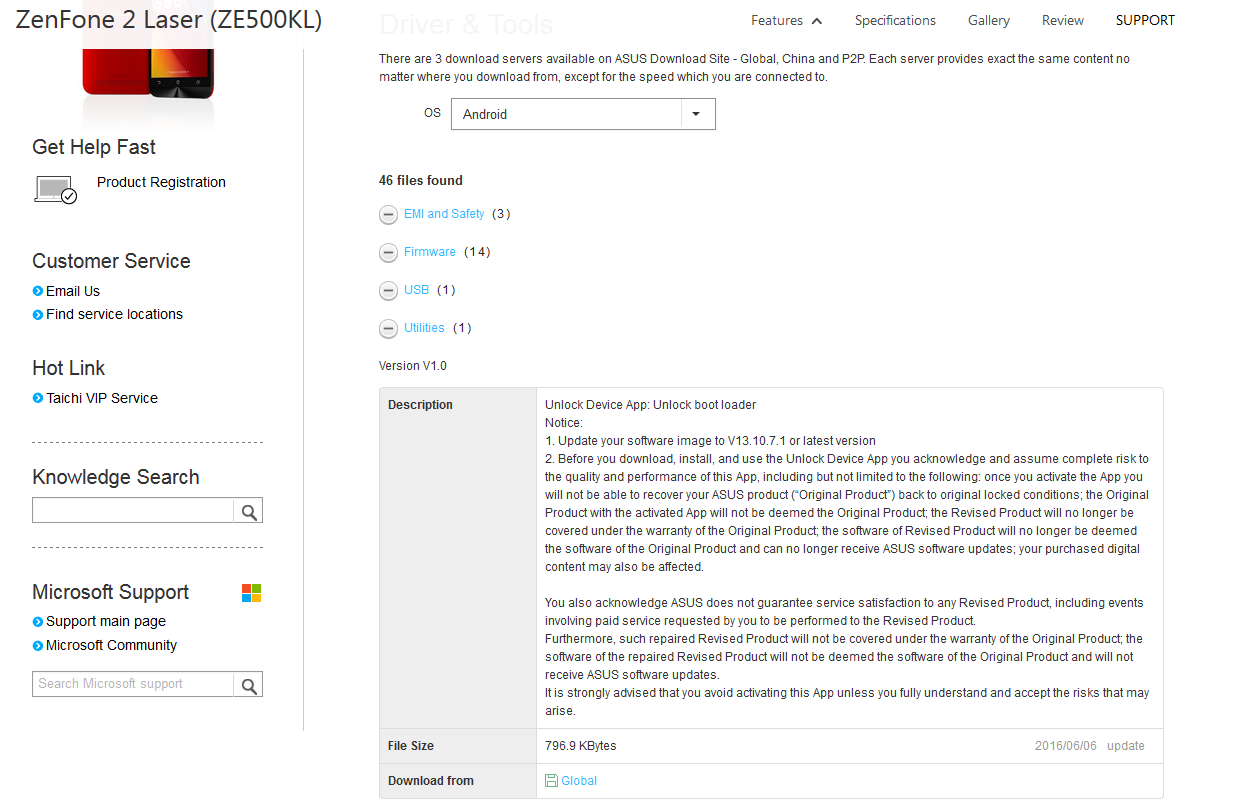Click the 'Microsoft Support' heading
The height and width of the screenshot is (808, 1250).
(110, 592)
